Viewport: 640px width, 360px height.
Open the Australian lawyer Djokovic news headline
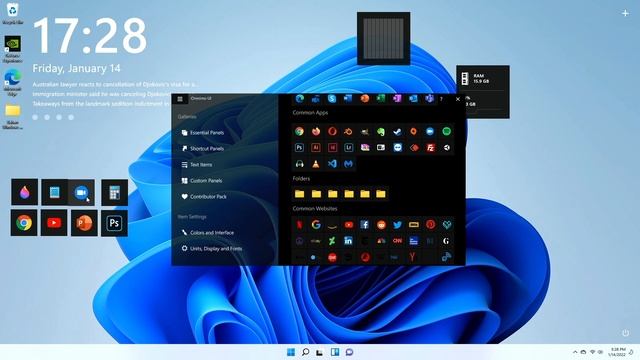click(116, 84)
